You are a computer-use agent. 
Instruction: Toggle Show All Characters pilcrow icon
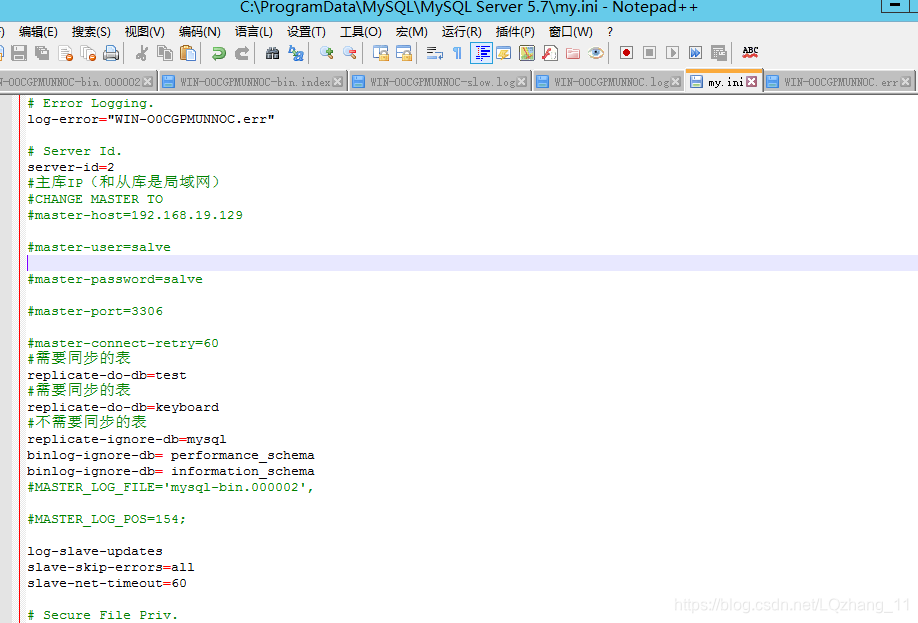pyautogui.click(x=457, y=53)
